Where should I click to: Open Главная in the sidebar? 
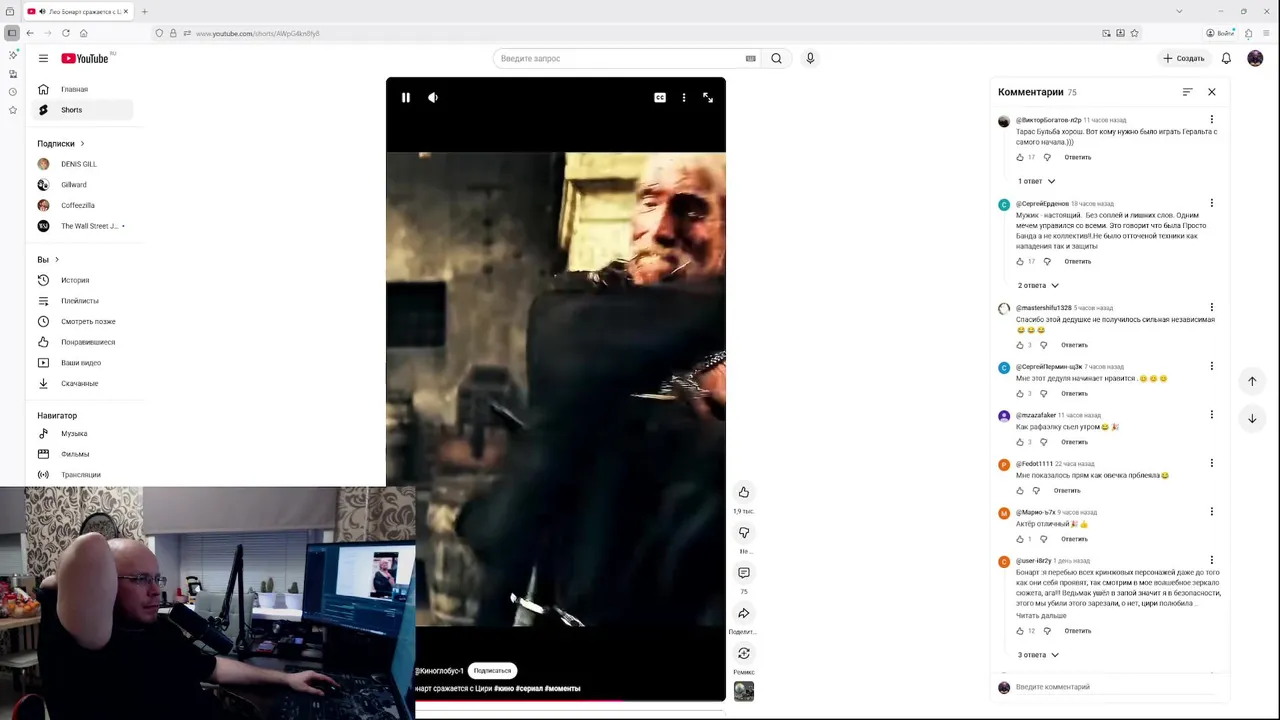pyautogui.click(x=80, y=89)
